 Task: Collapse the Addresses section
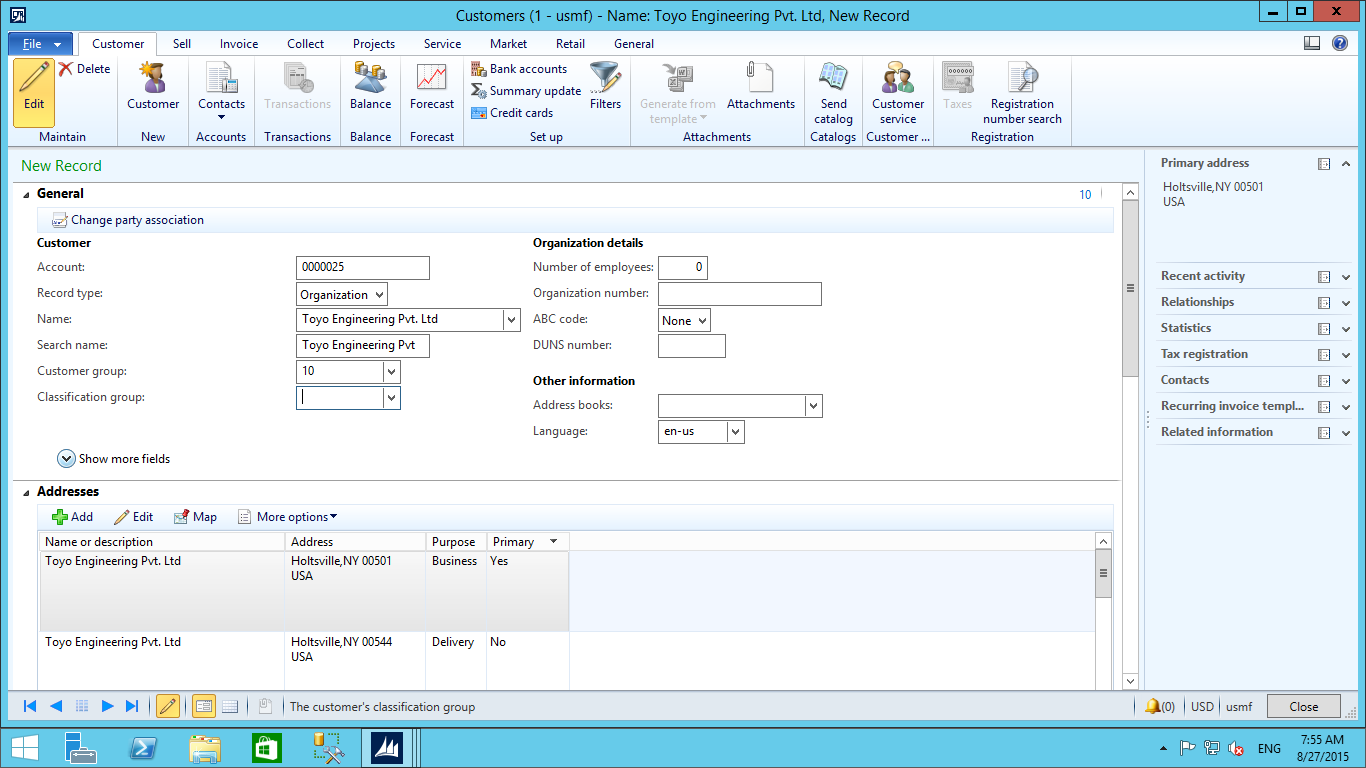coord(26,492)
